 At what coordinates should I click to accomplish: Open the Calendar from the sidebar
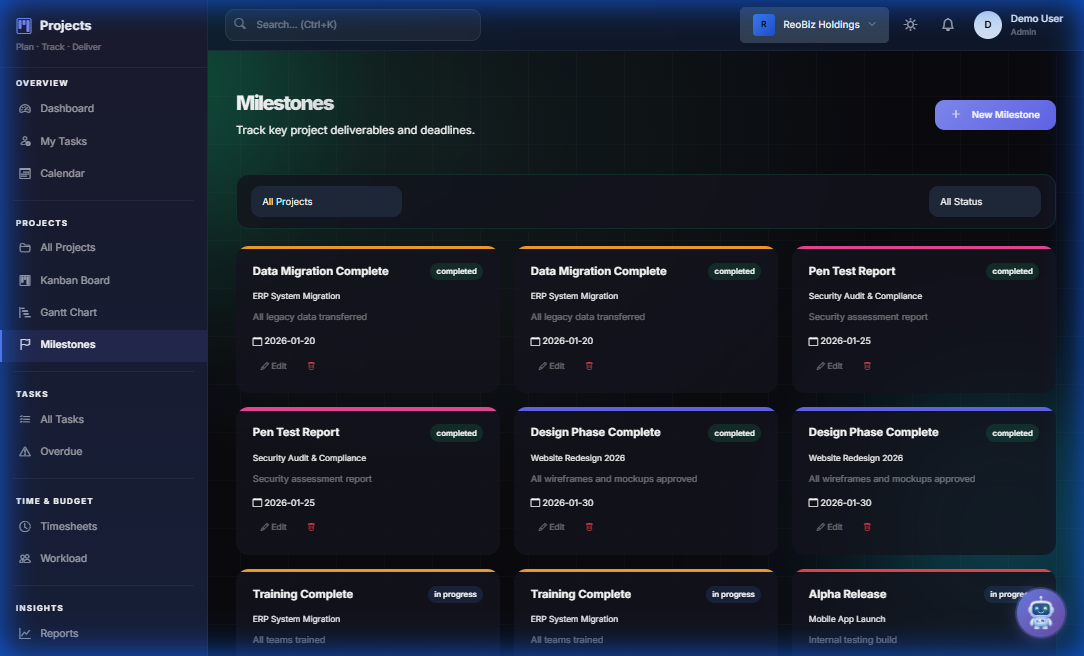coord(63,173)
